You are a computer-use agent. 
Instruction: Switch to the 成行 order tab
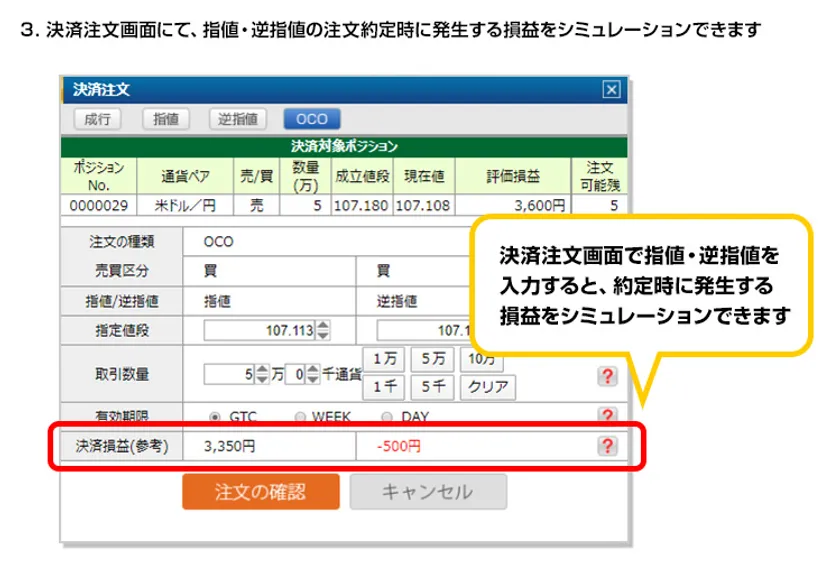(x=98, y=119)
